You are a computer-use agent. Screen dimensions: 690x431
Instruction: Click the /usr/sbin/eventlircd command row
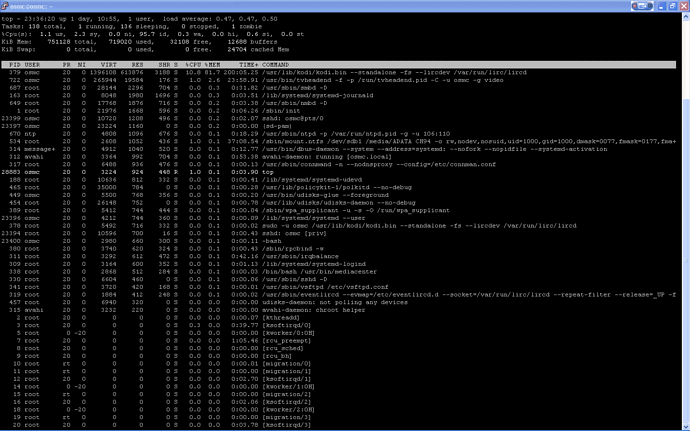338,295
